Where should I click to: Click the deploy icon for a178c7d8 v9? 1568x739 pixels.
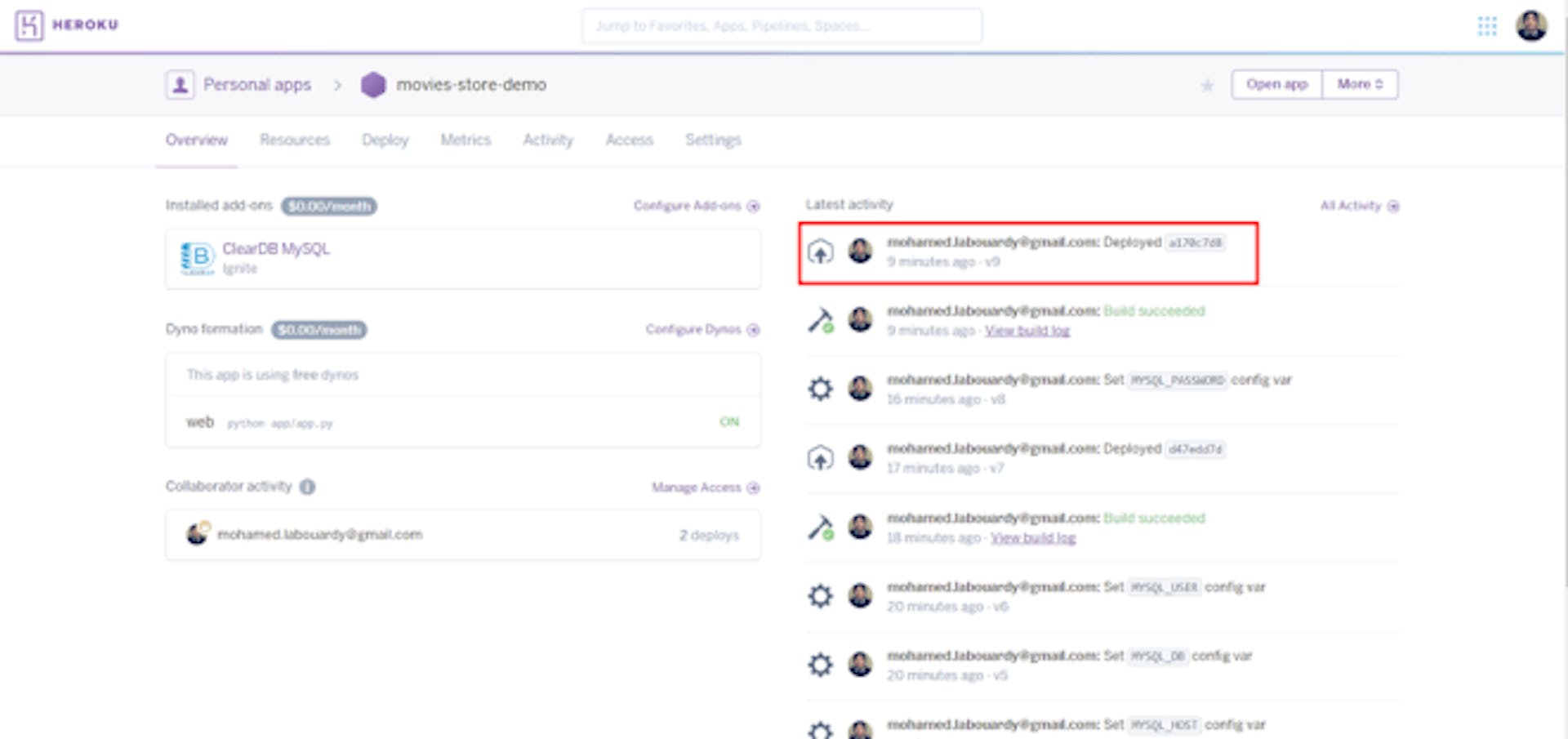coord(820,251)
